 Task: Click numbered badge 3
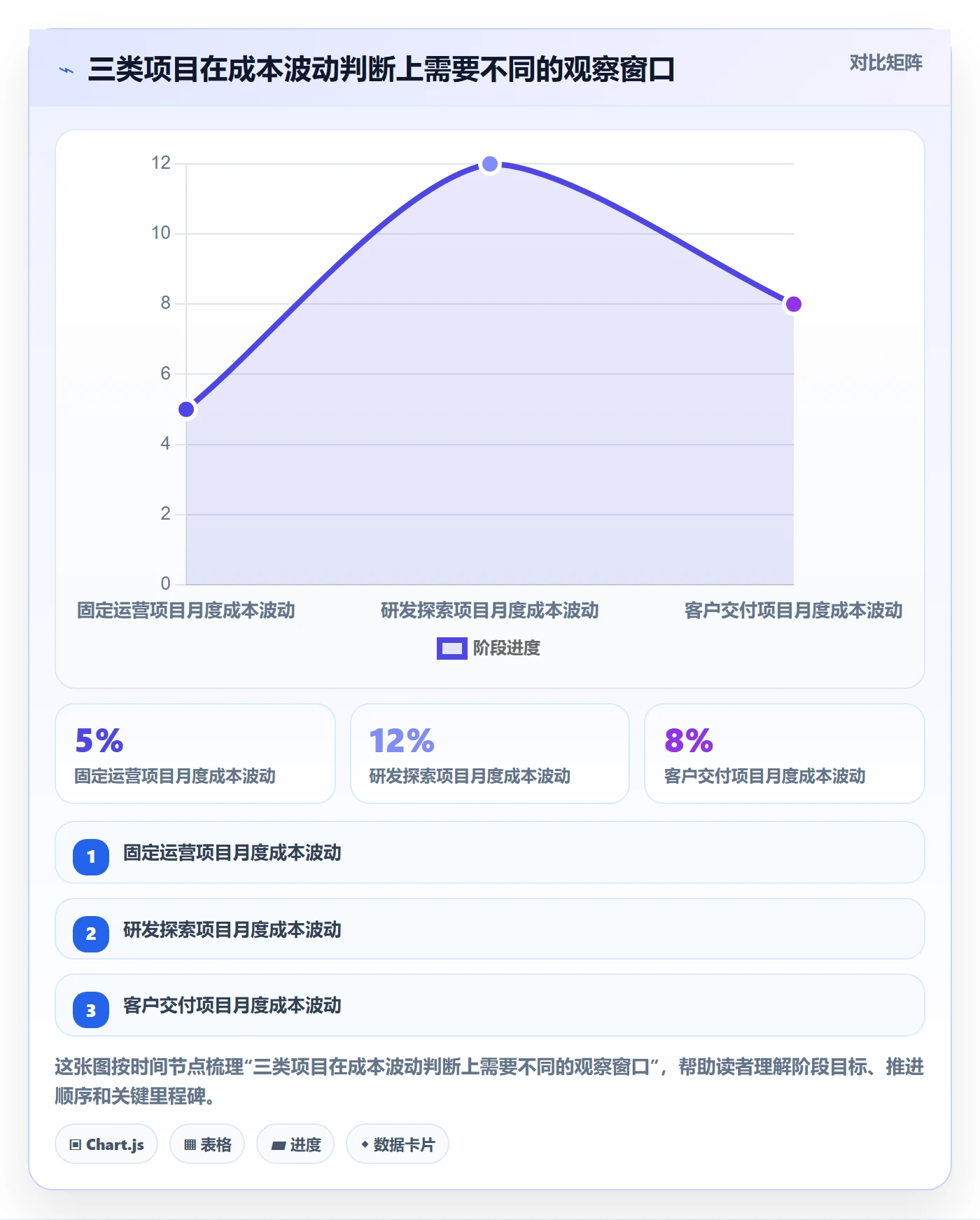click(91, 1010)
